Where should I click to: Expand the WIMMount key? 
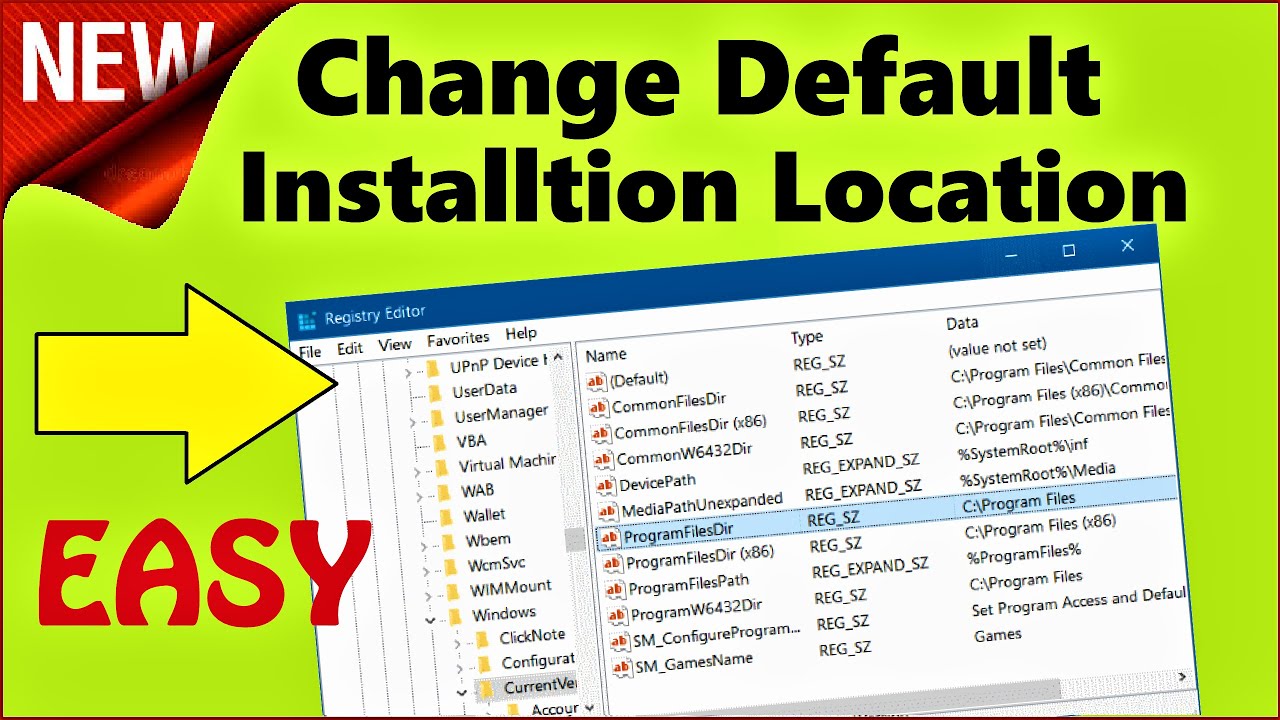428,595
